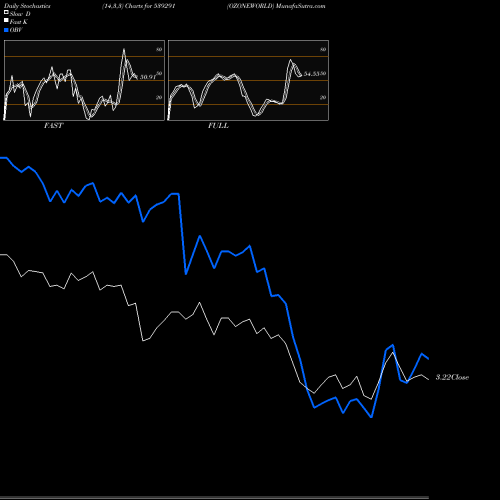
Task: Click the 'Fast K' legend label
Action: pyautogui.click(x=19, y=22)
